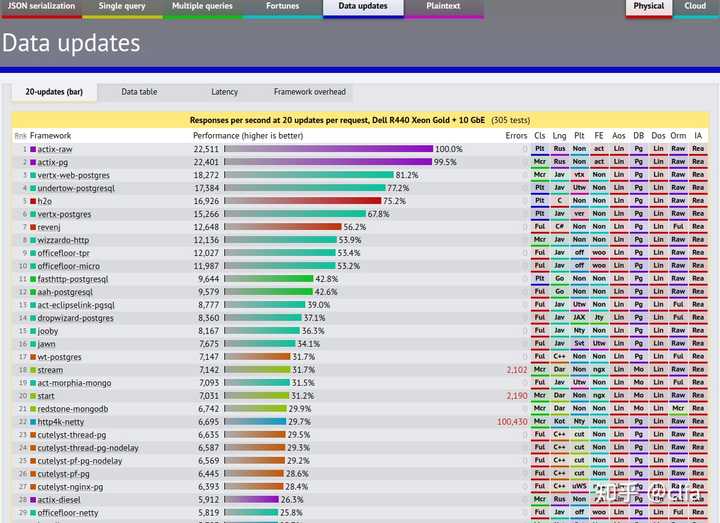Click the 2,102 errors value for stream

click(x=517, y=370)
